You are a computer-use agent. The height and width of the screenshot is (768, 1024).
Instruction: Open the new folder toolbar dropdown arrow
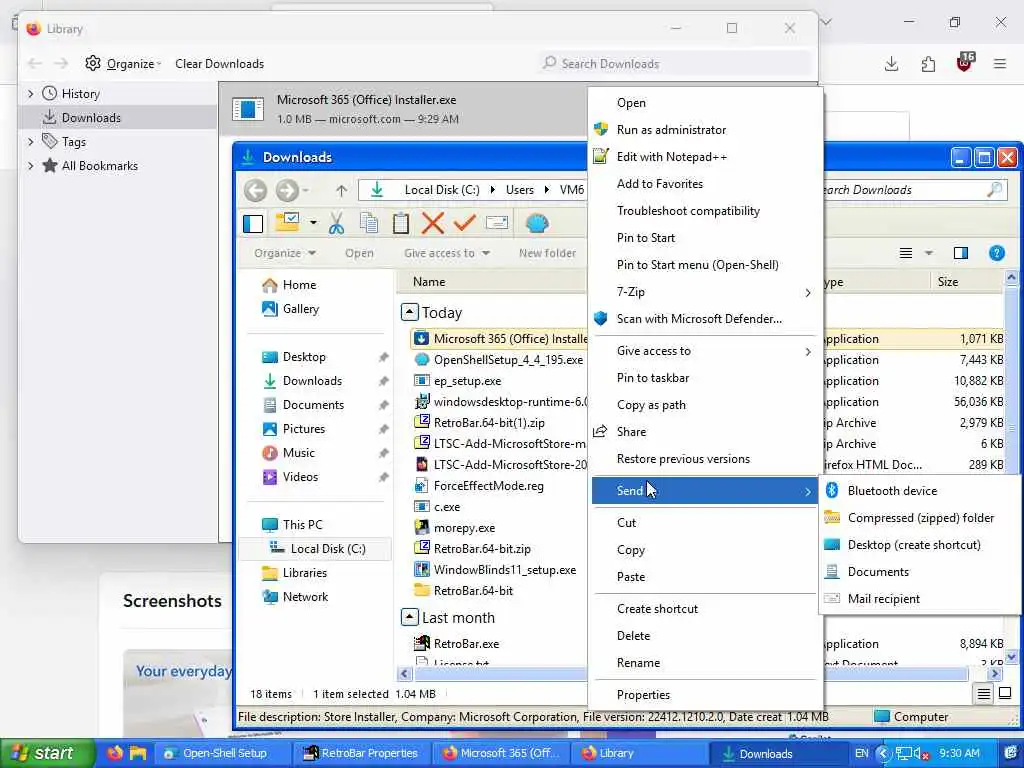click(x=313, y=223)
